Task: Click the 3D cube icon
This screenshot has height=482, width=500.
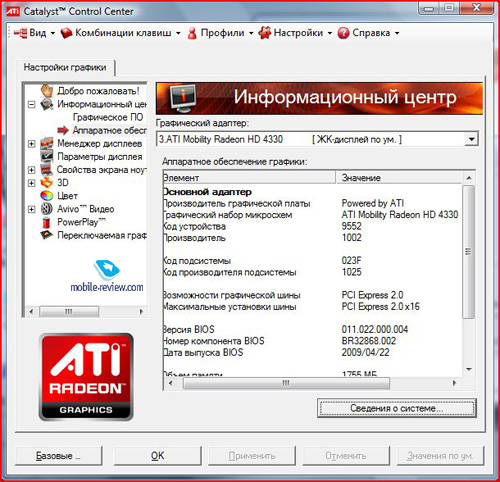Action: point(47,183)
